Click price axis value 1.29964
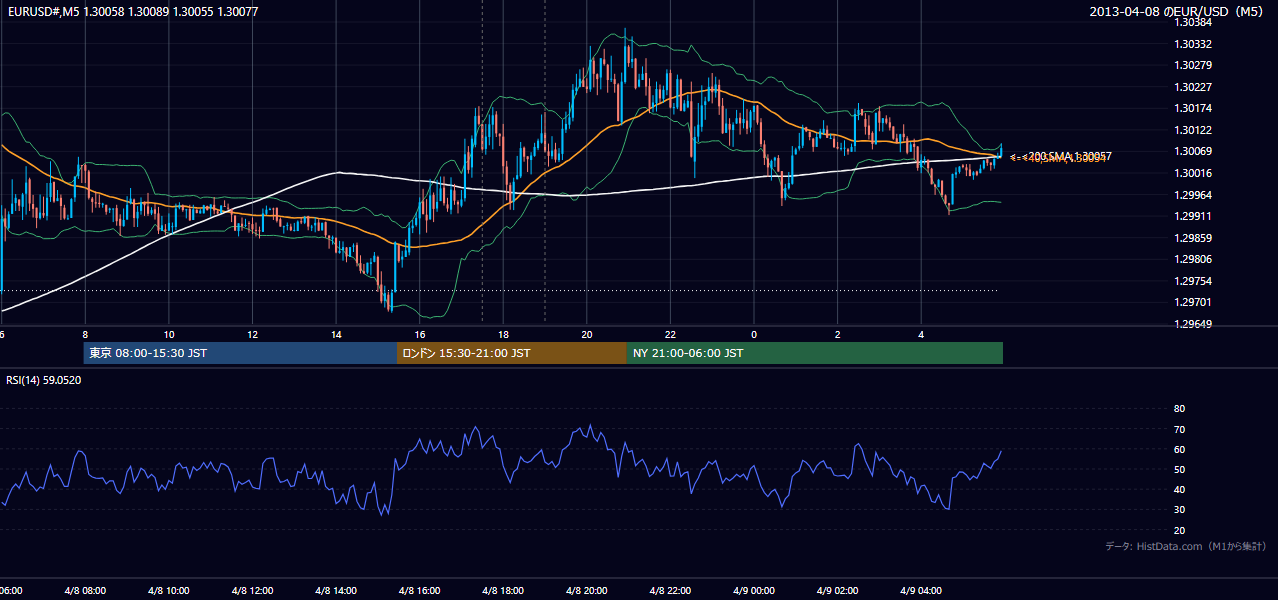This screenshot has height=600, width=1278. pos(1193,195)
